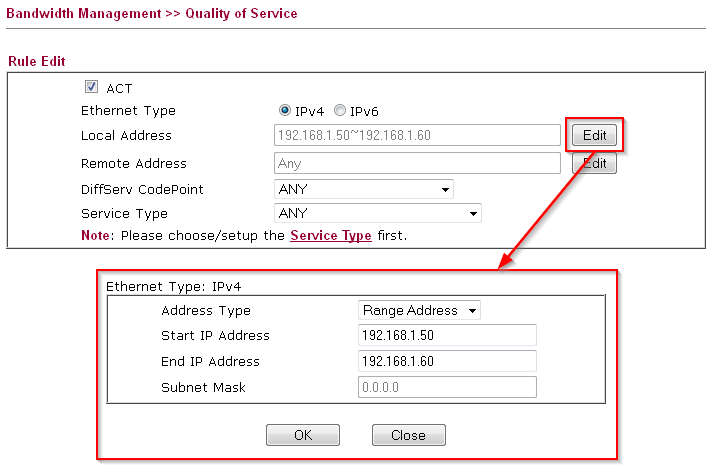Click the Start IP Address label

pos(215,336)
